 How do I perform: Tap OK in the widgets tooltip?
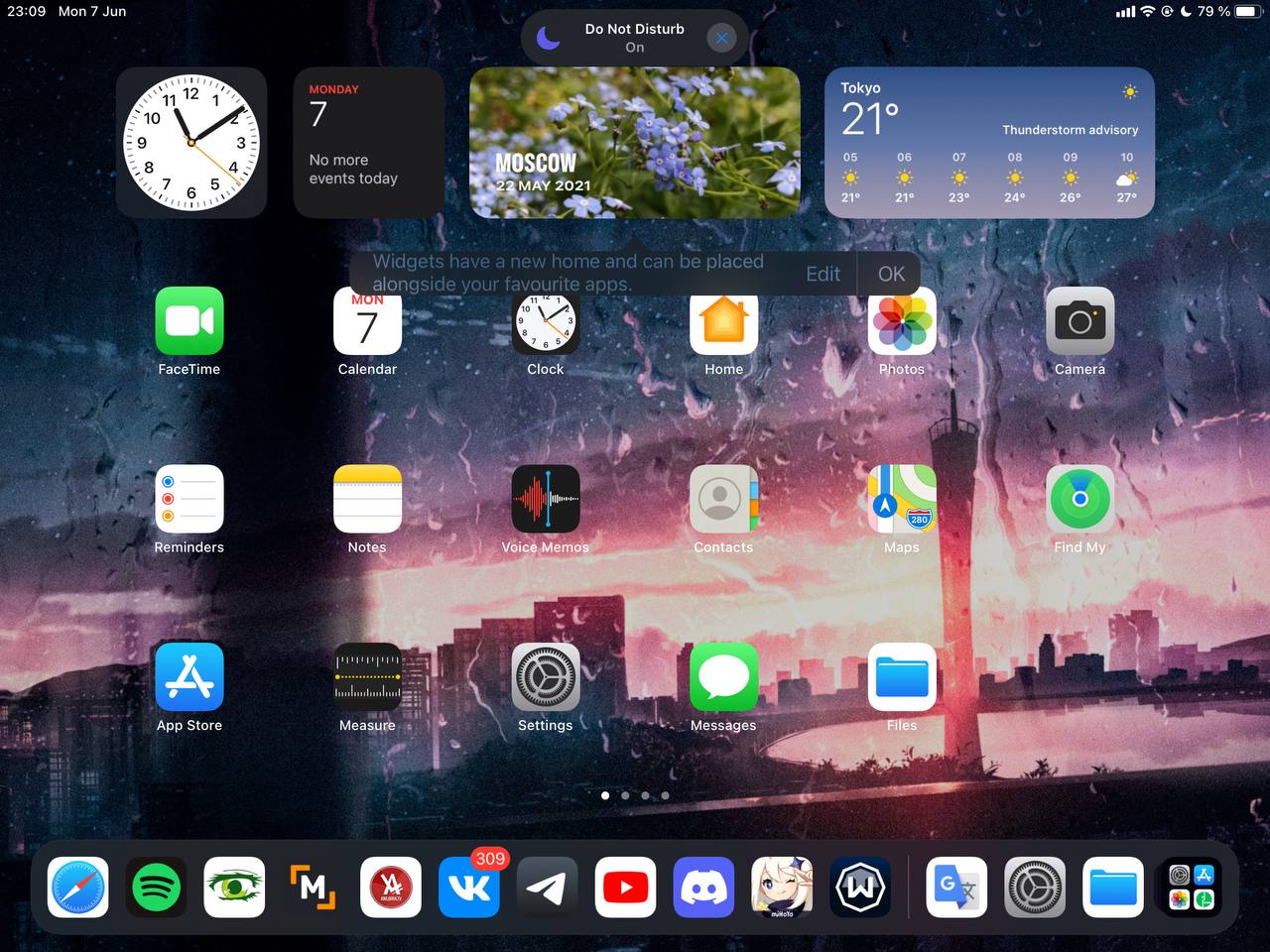[891, 274]
